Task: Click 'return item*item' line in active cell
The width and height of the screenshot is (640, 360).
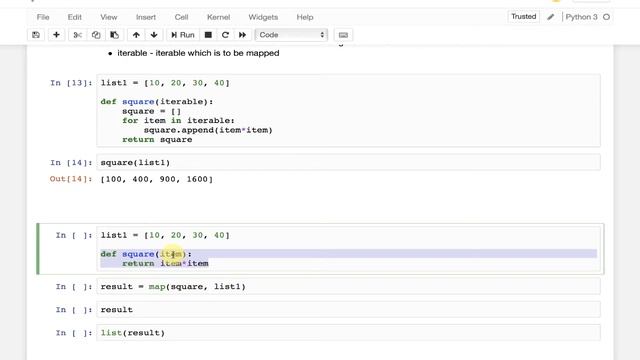Action: [x=165, y=263]
